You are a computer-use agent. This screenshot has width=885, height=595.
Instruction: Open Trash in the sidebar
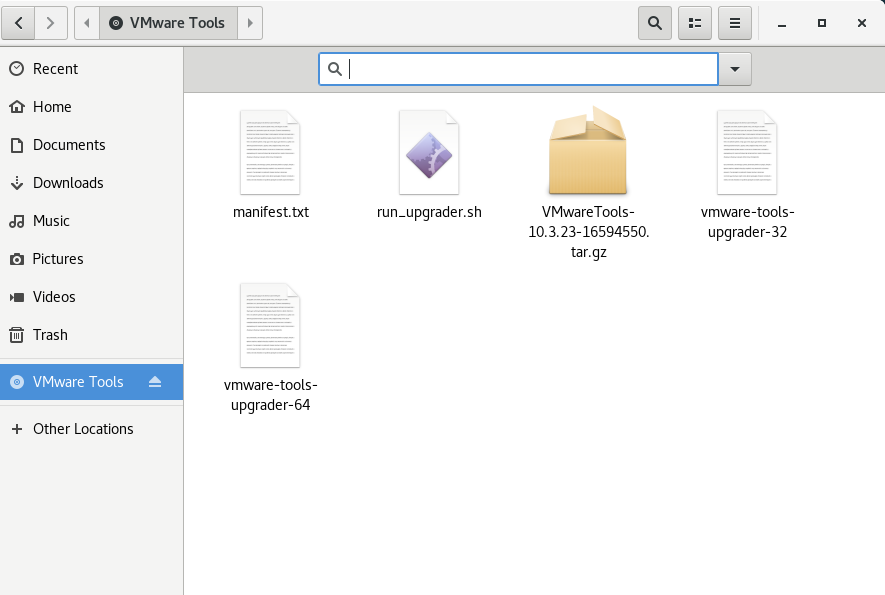coord(91,335)
